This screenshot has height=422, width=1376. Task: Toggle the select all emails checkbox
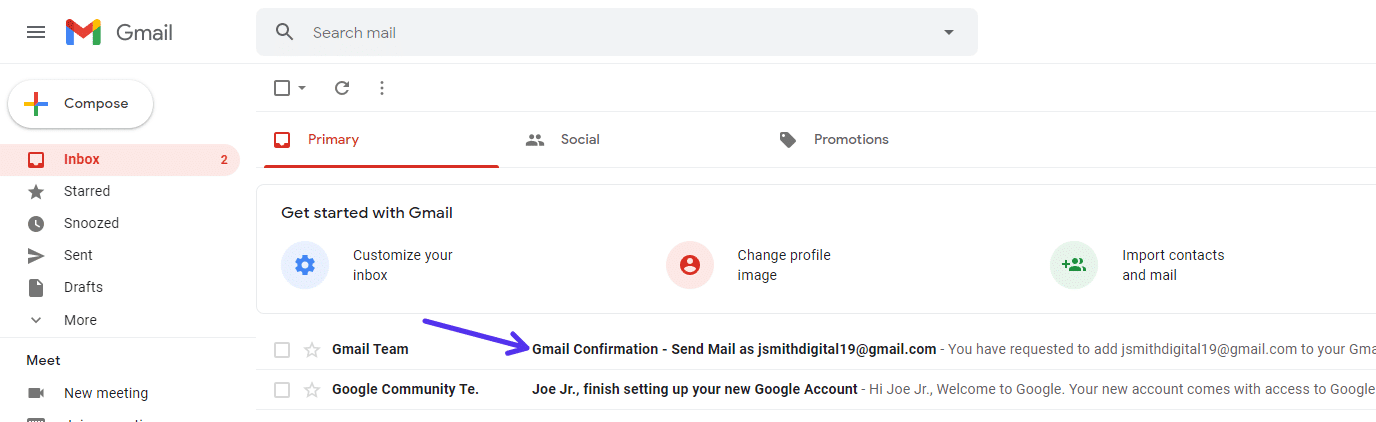(x=282, y=88)
